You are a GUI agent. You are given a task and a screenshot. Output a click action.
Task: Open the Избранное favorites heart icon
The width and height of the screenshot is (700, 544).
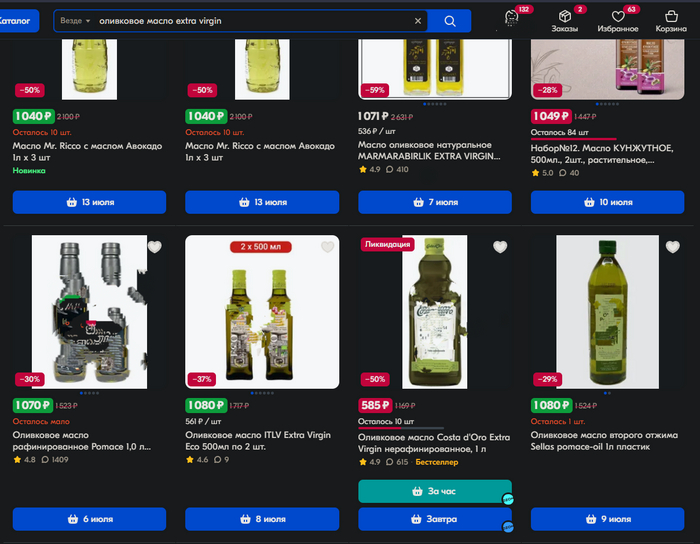[x=618, y=21]
